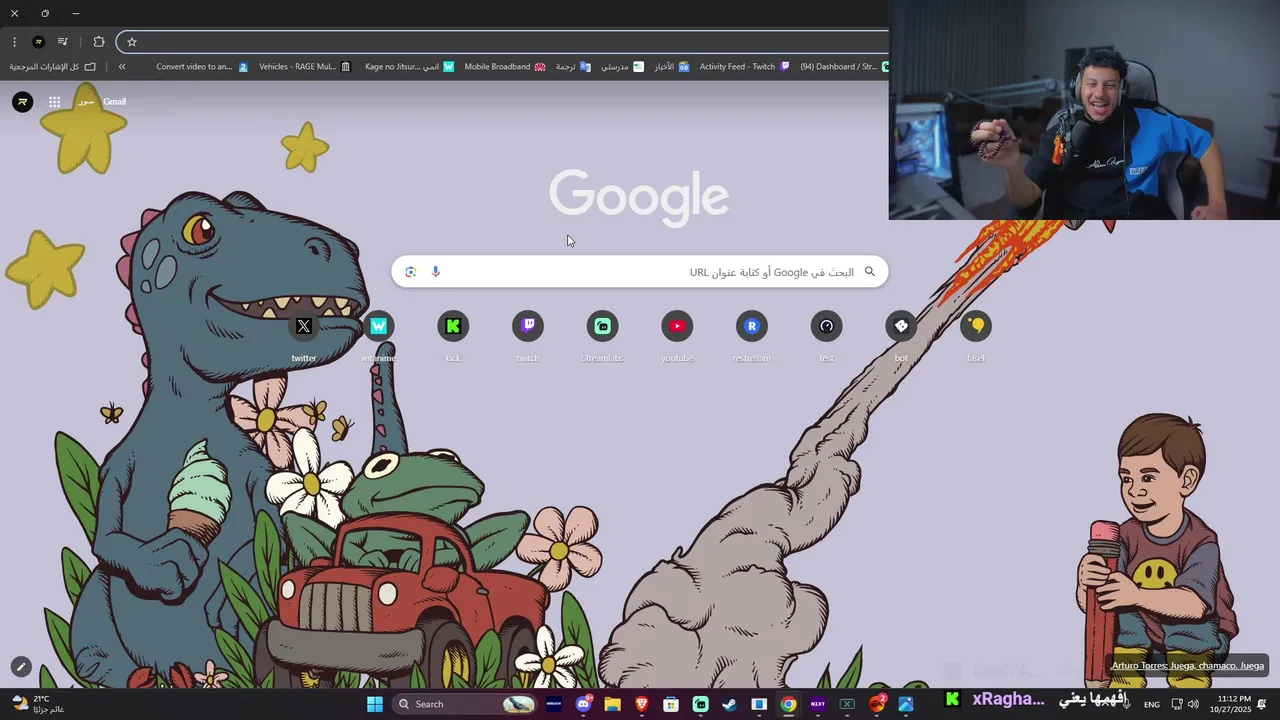Customize Chrome with the pencil button

pos(21,666)
